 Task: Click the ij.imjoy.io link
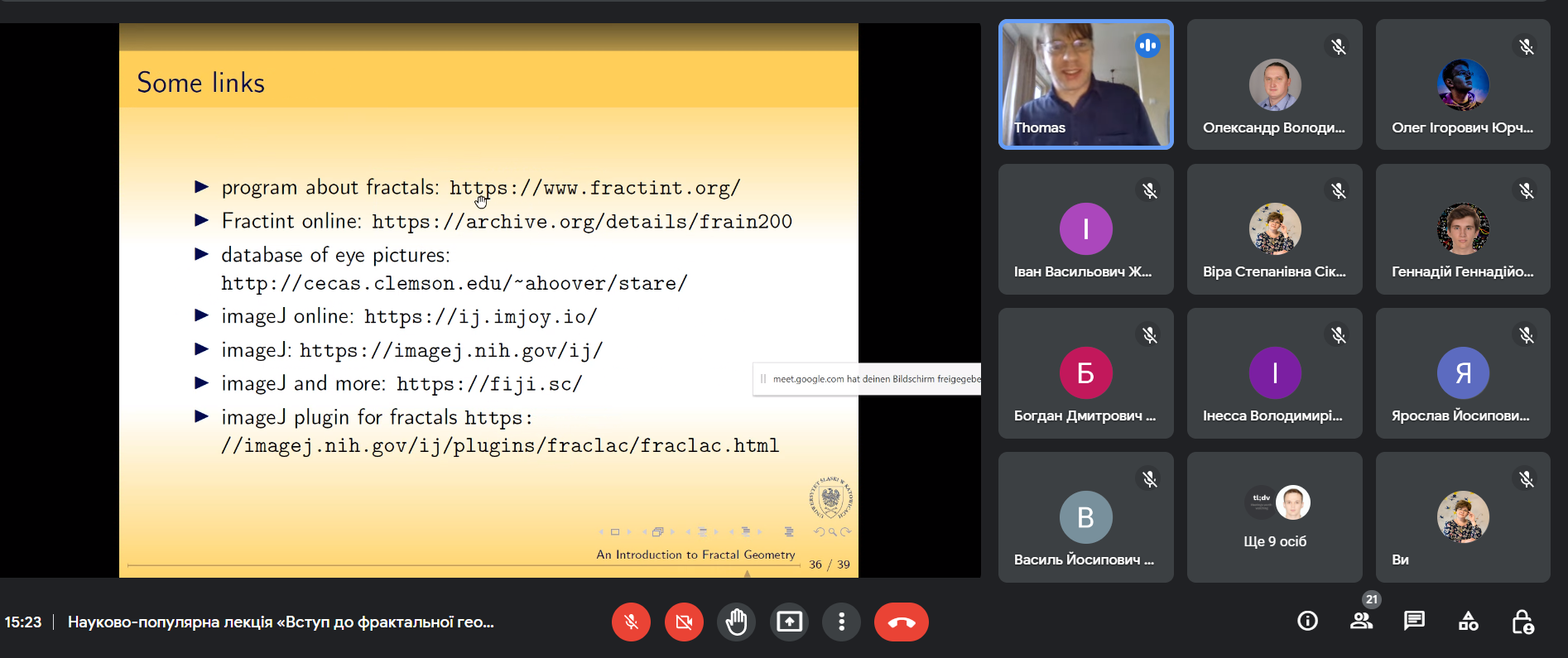(x=480, y=316)
